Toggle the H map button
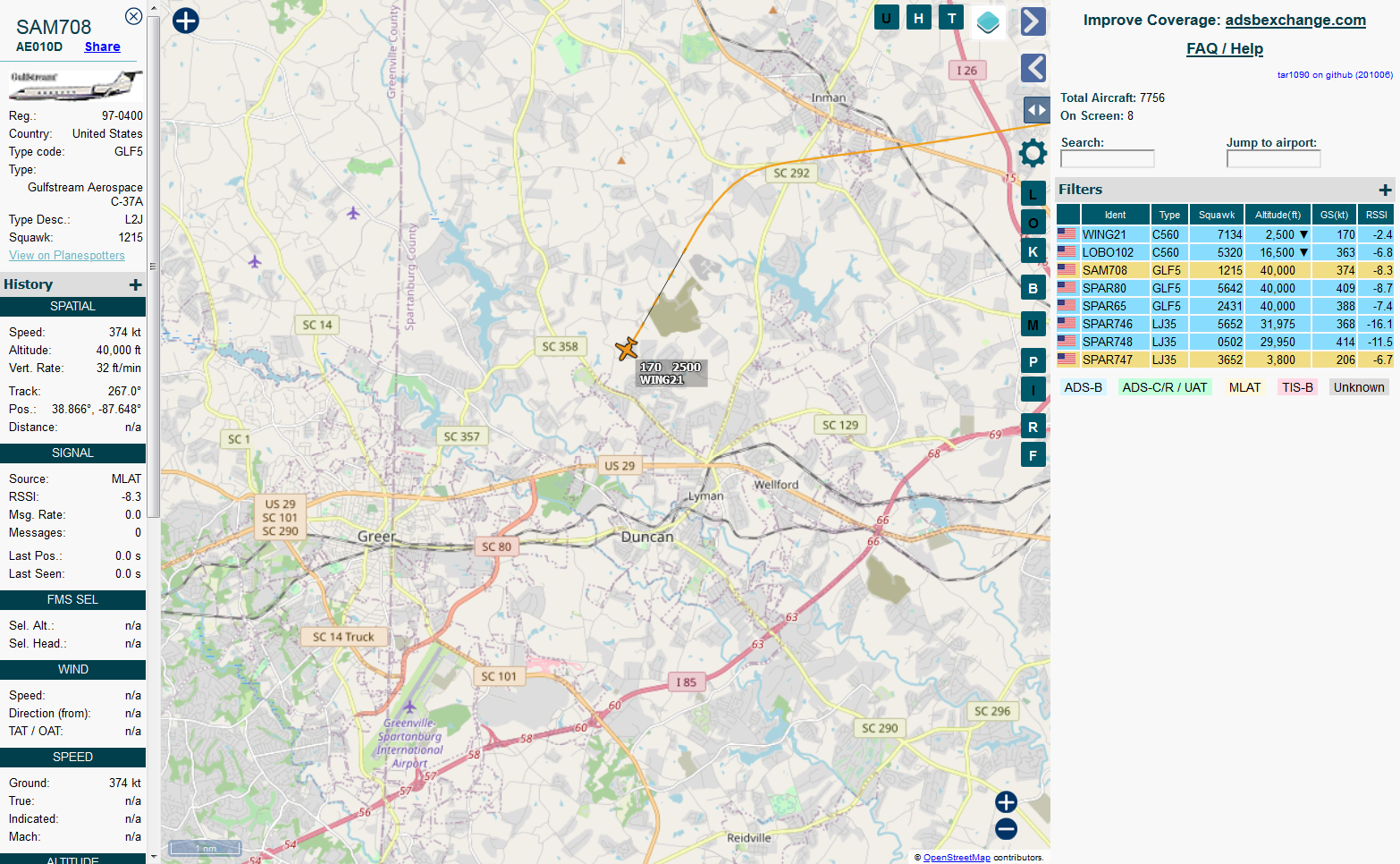 (918, 17)
